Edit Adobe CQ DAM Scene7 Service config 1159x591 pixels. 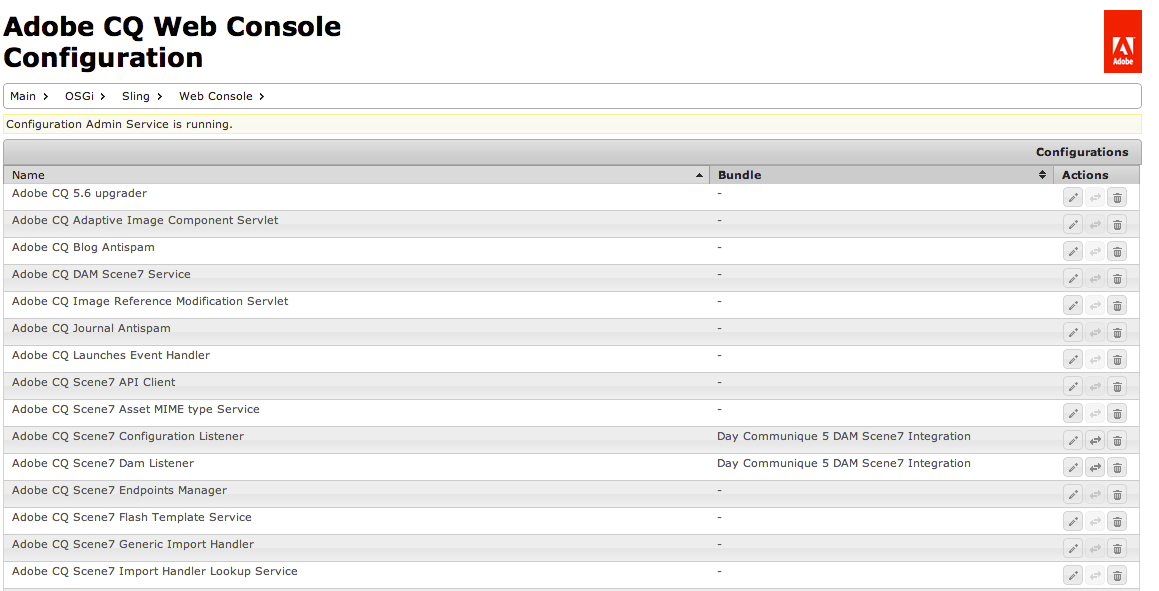1073,279
